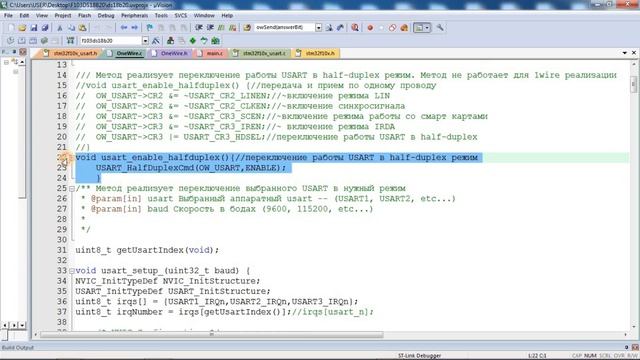Viewport: 640px width, 360px height.
Task: Click the Translate current file icon
Action: (x=10, y=41)
